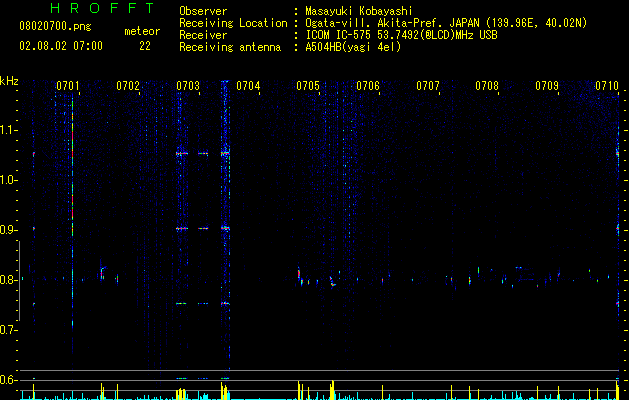Click the 0703 time marker
Viewport: 629px width, 400px height.
click(188, 86)
